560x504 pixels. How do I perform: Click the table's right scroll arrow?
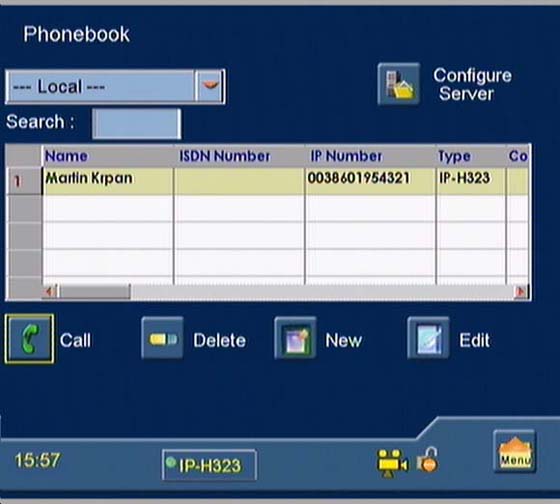pos(521,292)
